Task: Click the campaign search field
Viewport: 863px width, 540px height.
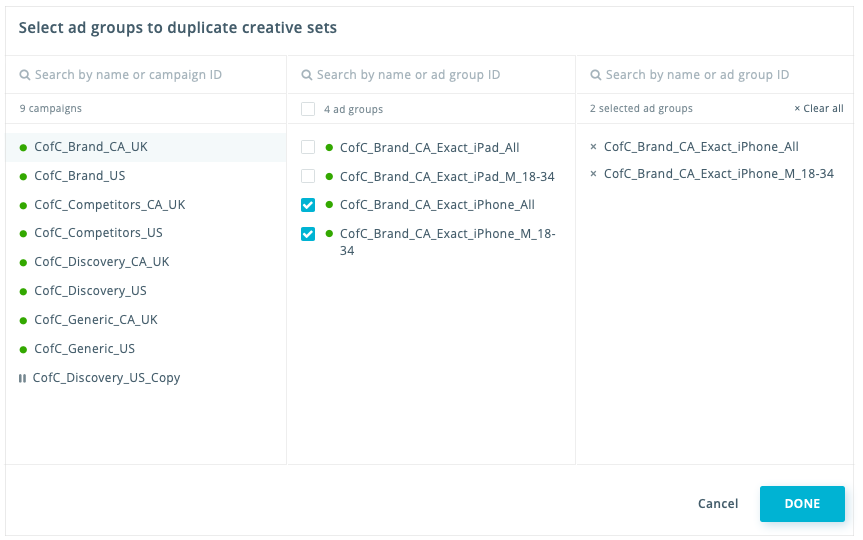Action: tap(146, 75)
